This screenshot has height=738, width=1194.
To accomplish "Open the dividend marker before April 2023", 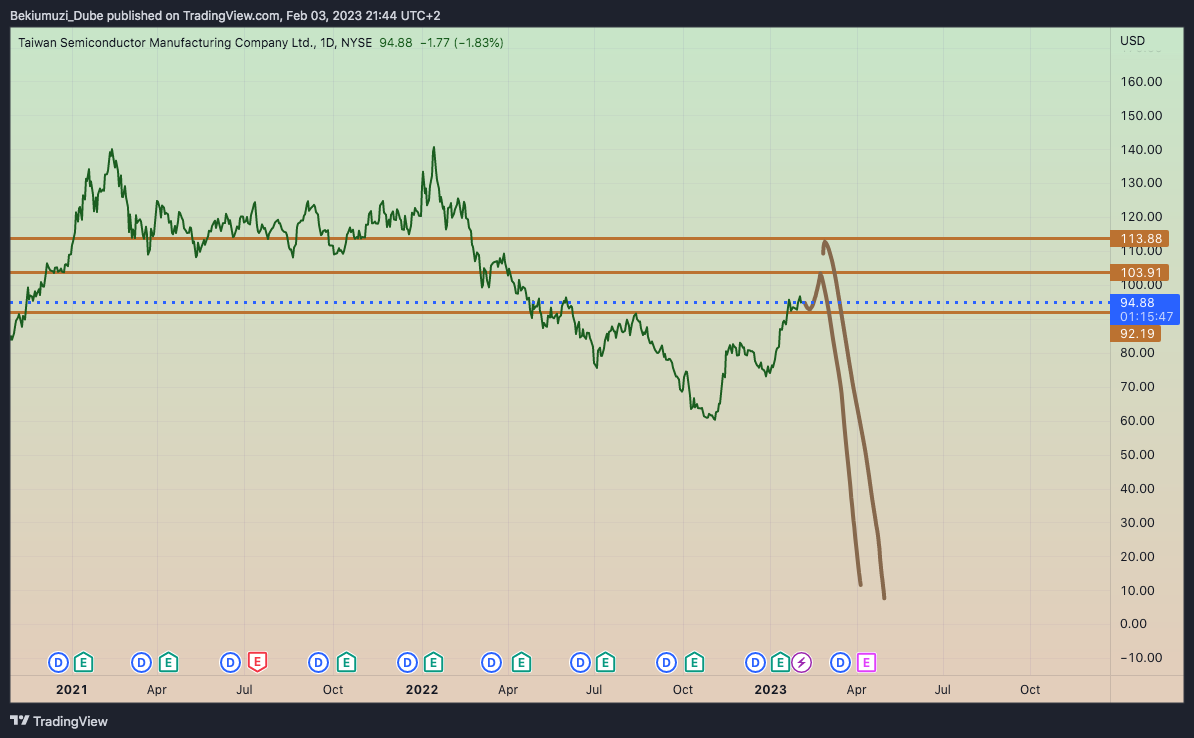I will tap(840, 663).
